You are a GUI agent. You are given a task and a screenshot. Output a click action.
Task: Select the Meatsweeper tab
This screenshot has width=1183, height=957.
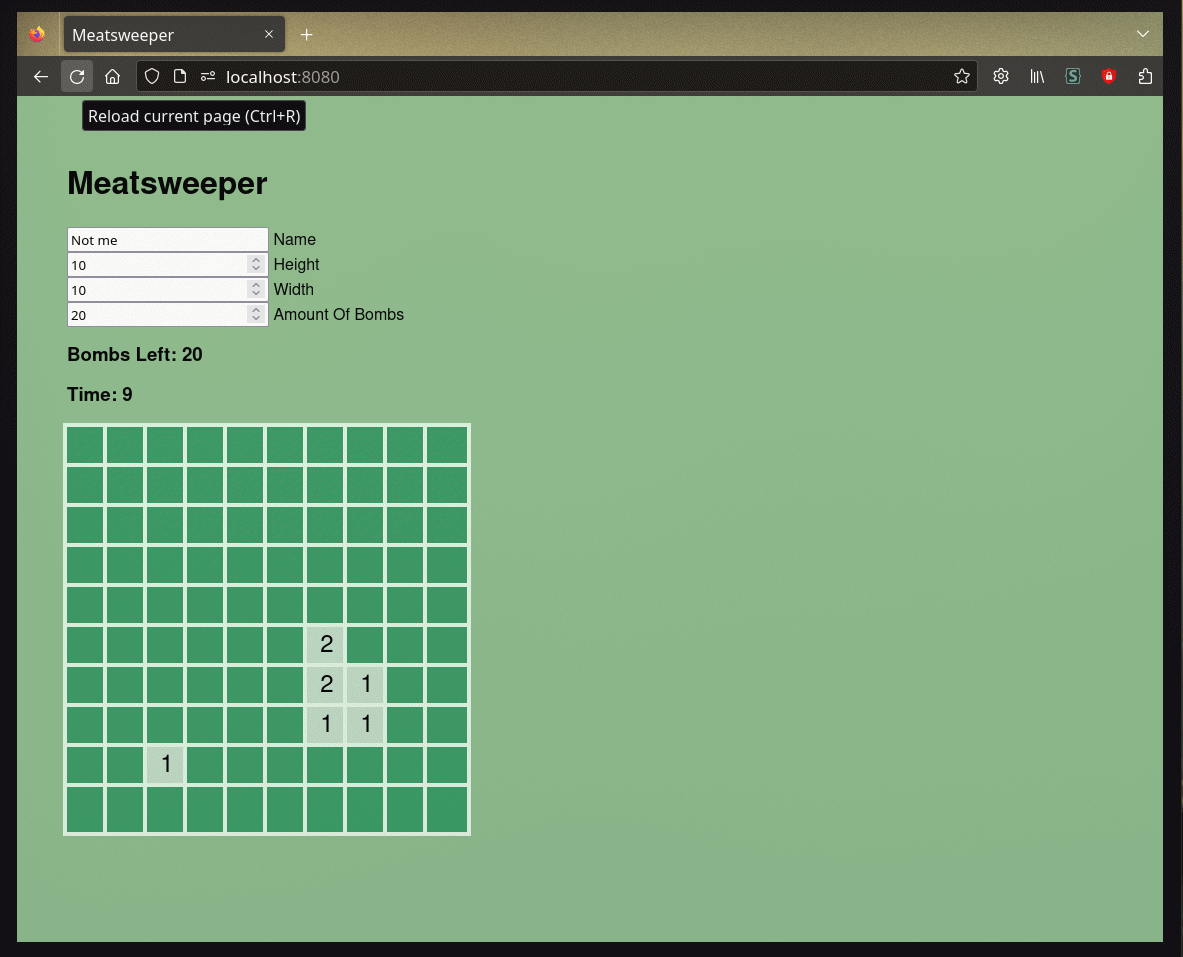[160, 35]
